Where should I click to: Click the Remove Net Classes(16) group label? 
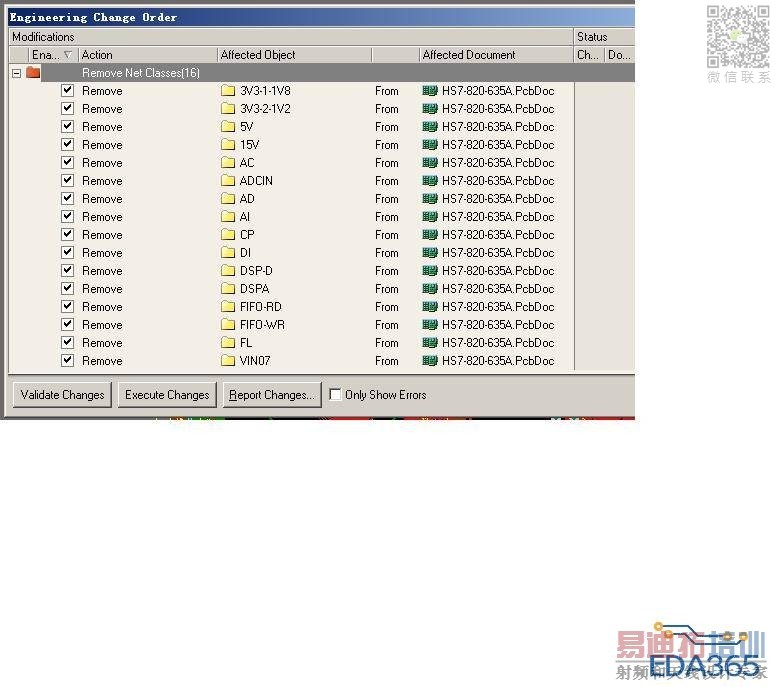click(141, 73)
